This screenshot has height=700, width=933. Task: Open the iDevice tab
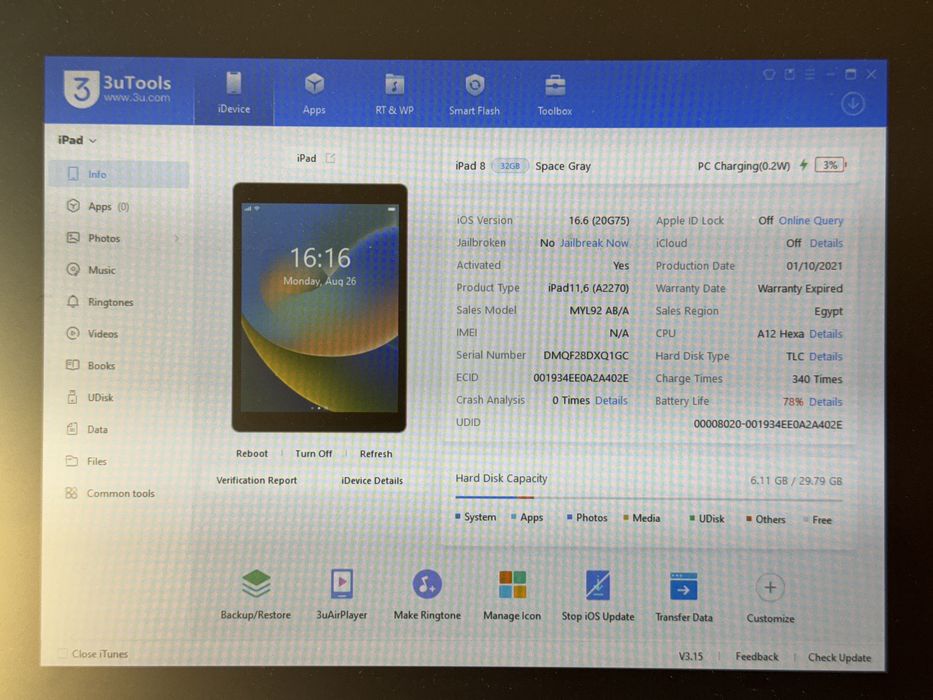coord(234,93)
